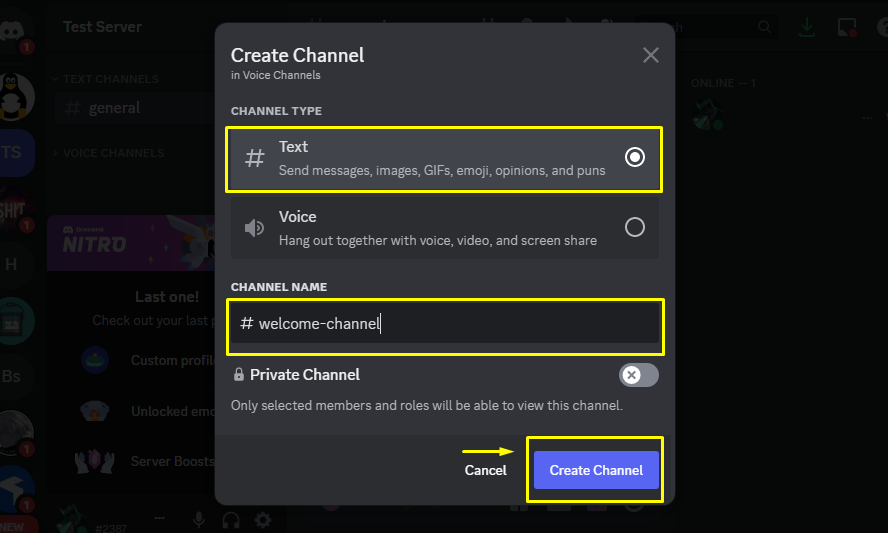Image resolution: width=888 pixels, height=533 pixels.
Task: Deafen using the headphones icon
Action: point(230,519)
